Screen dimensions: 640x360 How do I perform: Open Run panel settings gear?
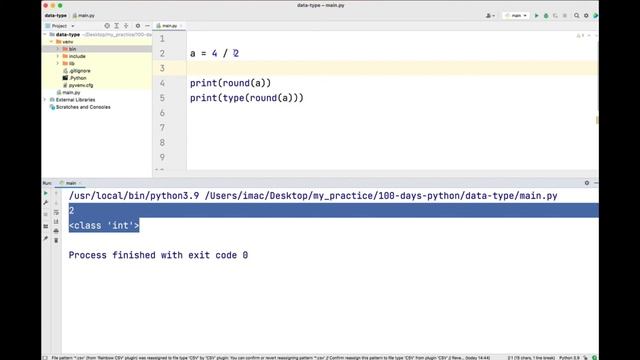pyautogui.click(x=587, y=183)
